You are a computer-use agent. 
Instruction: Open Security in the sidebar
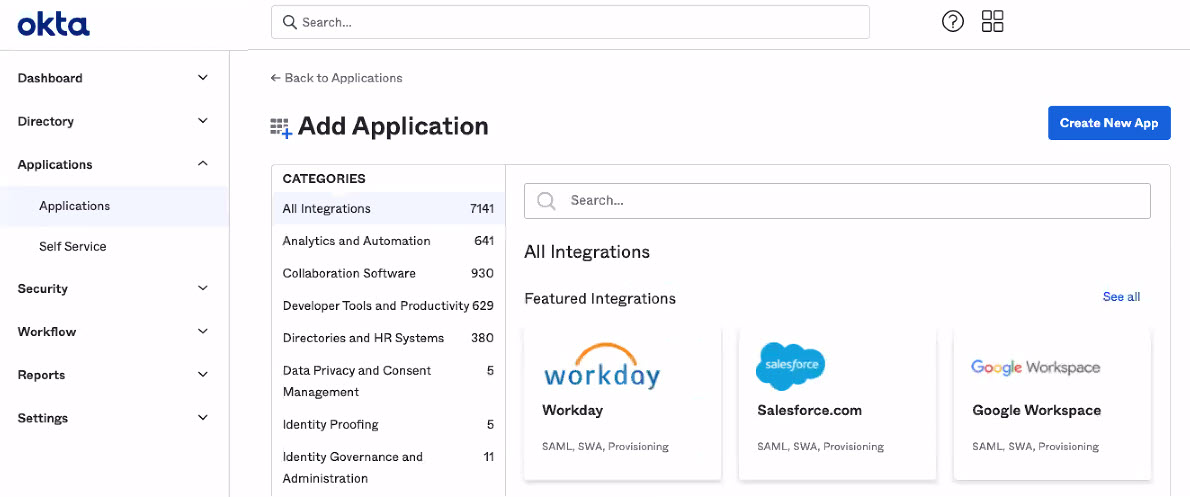pyautogui.click(x=42, y=289)
